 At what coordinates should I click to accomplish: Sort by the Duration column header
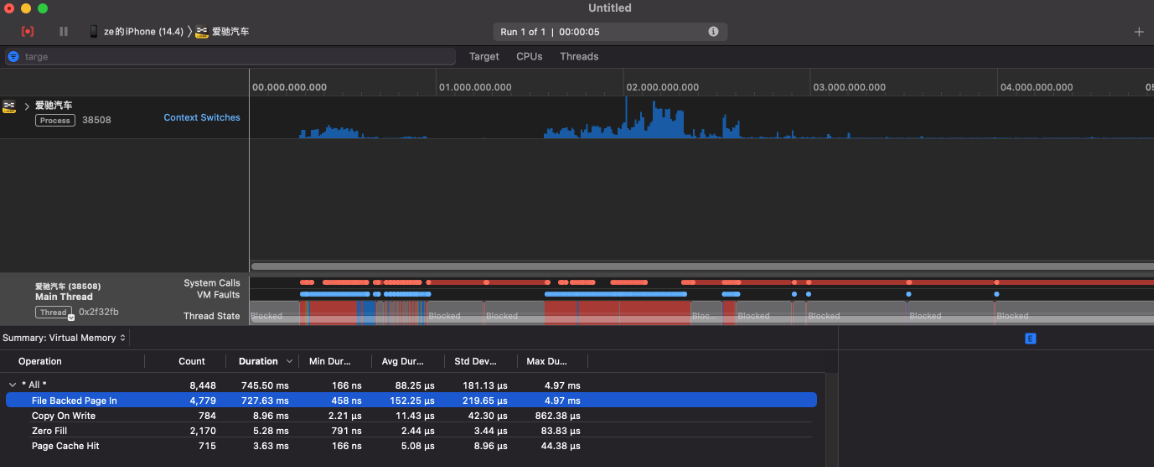(x=258, y=361)
